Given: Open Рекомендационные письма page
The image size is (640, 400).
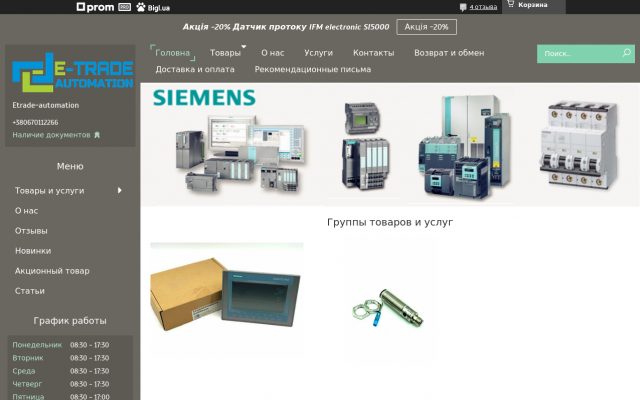Looking at the screenshot, I should pyautogui.click(x=313, y=69).
